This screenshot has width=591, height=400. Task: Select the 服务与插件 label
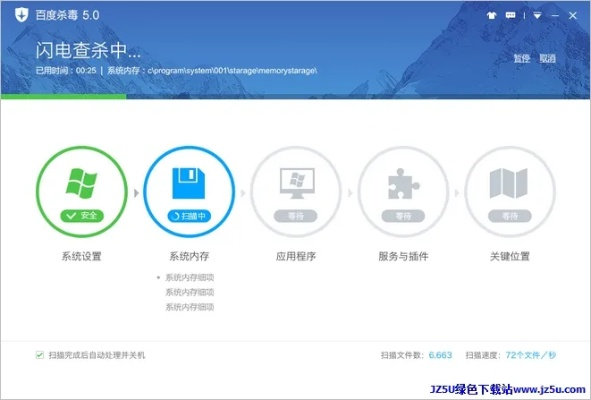click(x=403, y=256)
